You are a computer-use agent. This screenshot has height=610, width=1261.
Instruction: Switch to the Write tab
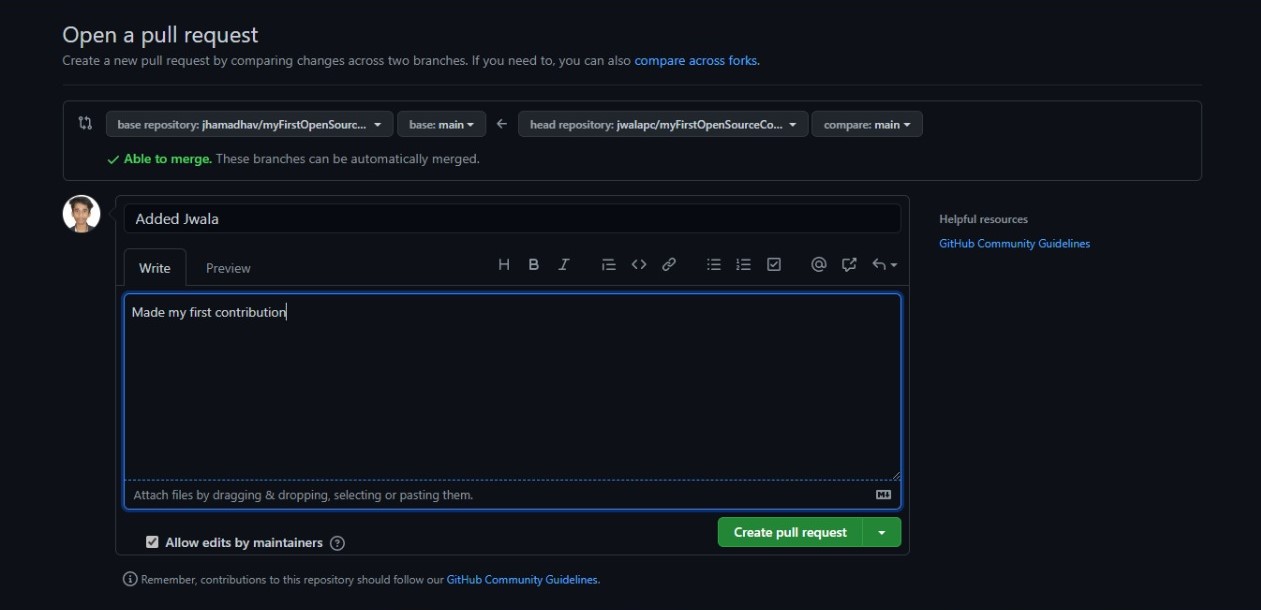tap(155, 268)
